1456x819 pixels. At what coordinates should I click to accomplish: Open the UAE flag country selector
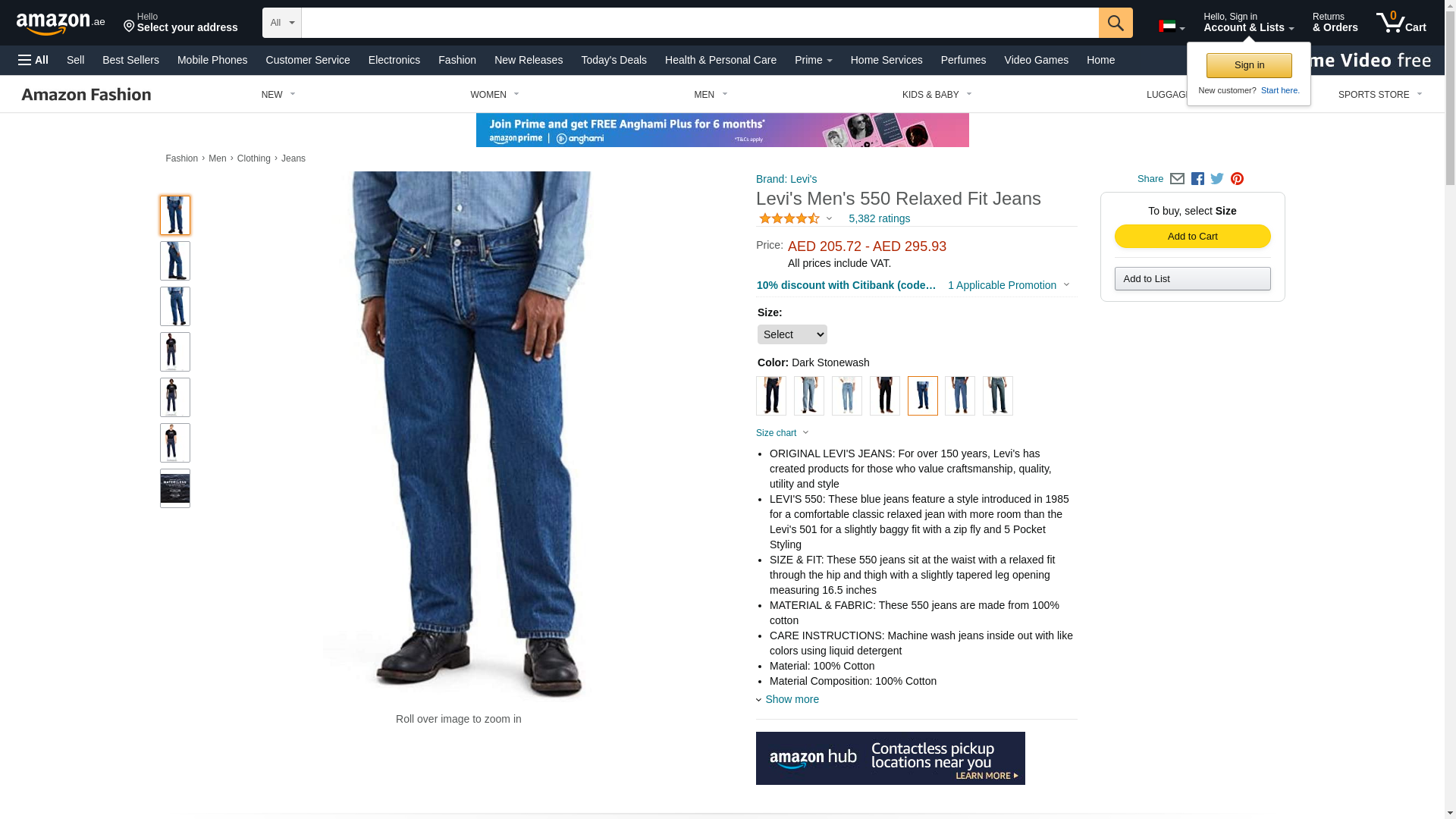(x=1172, y=27)
